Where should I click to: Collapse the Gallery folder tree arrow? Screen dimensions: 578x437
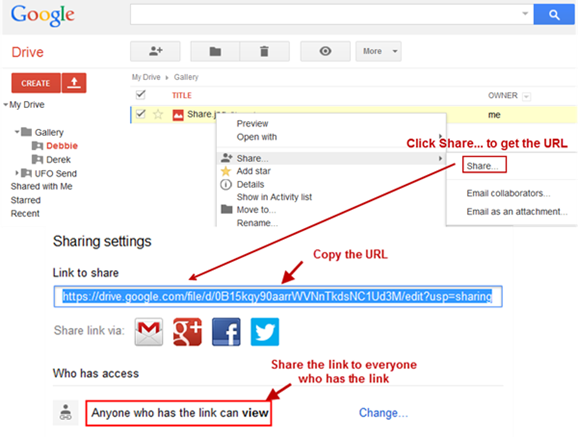click(x=17, y=132)
